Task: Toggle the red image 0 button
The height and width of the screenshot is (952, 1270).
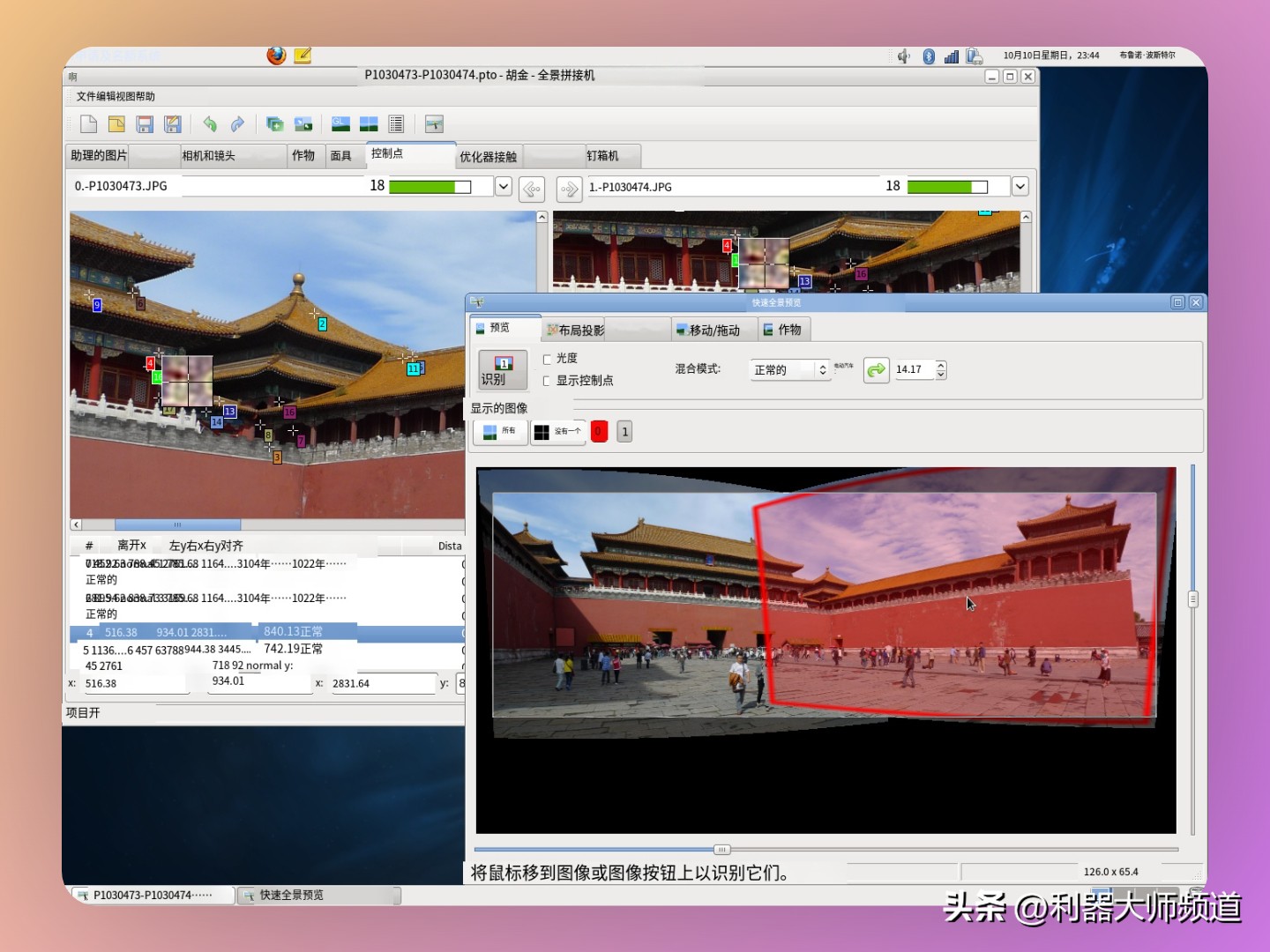Action: (x=599, y=432)
